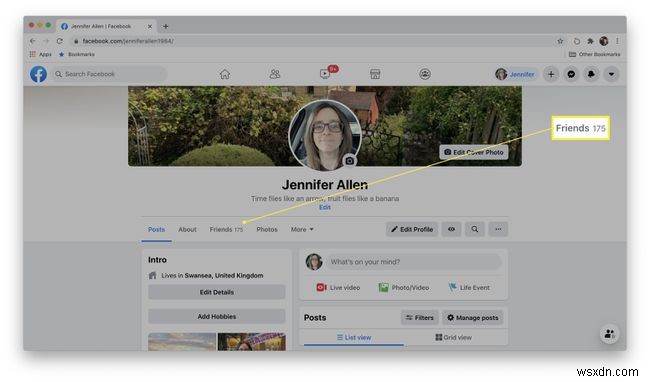Add a Photo/Video post
Screen dimensions: 650x382
point(404,288)
